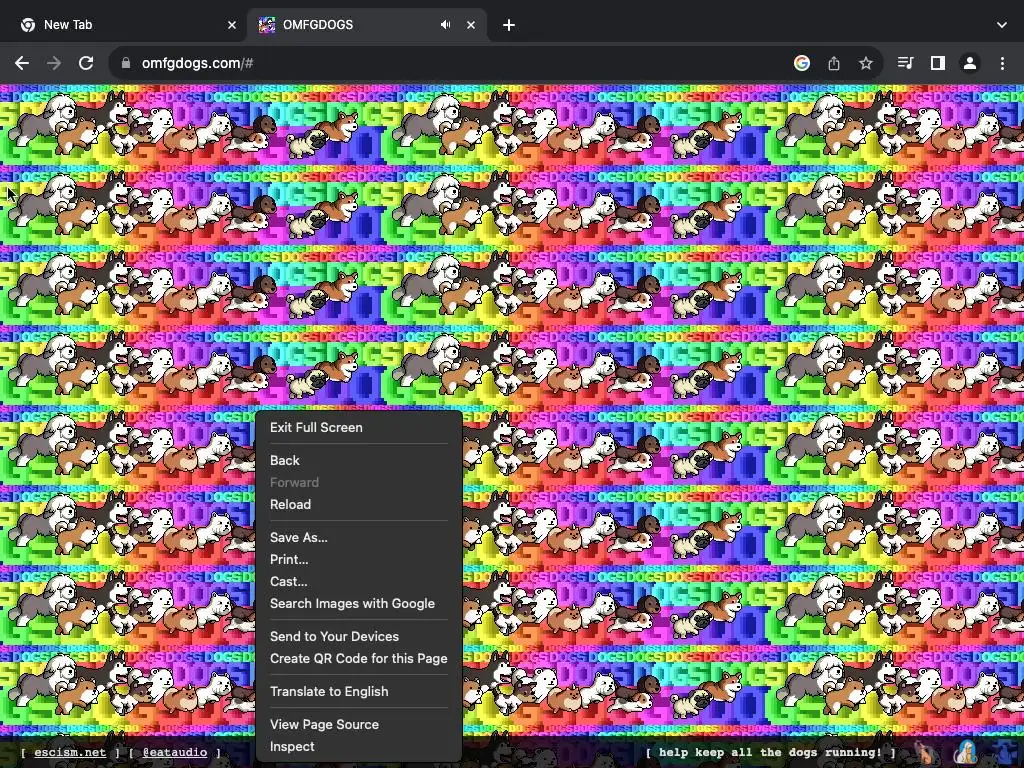Bookmark this page with the star icon
Screen dimensions: 1024x768
(x=866, y=63)
